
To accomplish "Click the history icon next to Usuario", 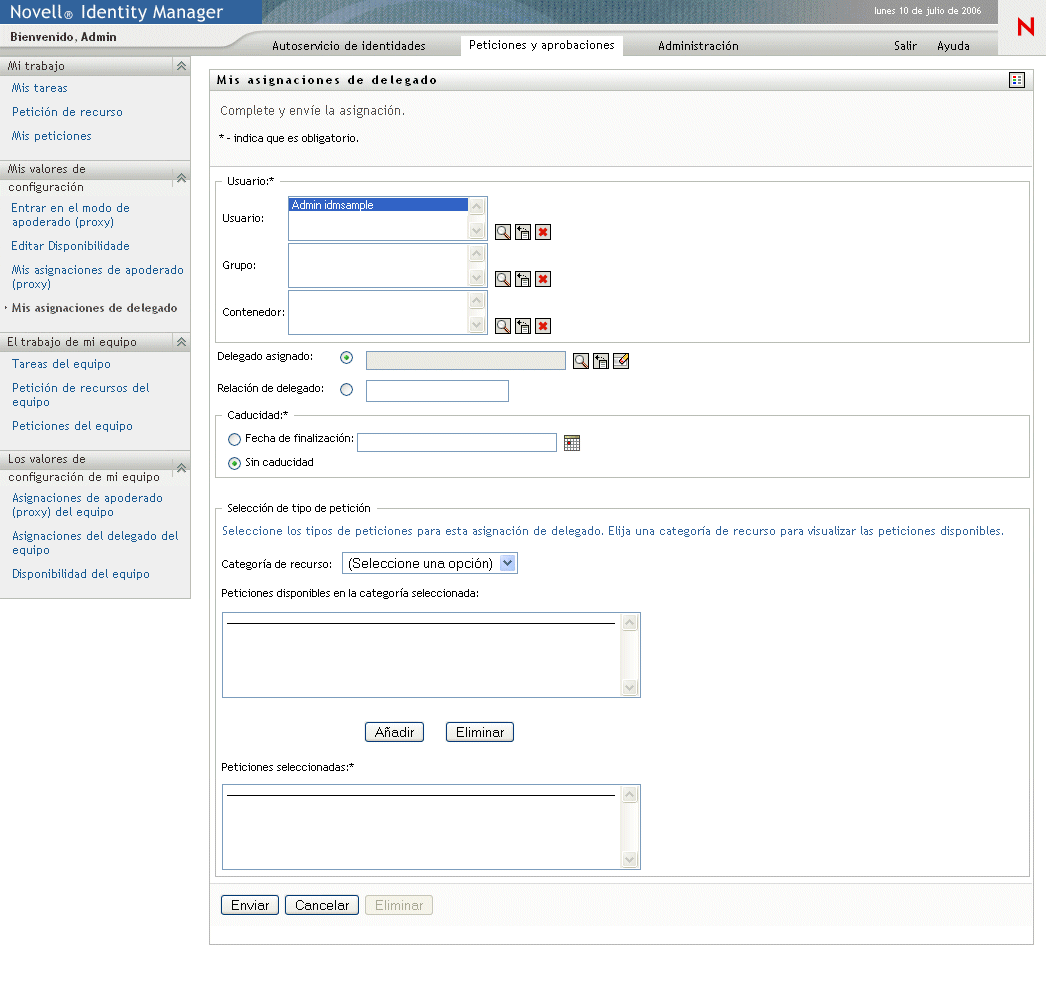I will (523, 232).
